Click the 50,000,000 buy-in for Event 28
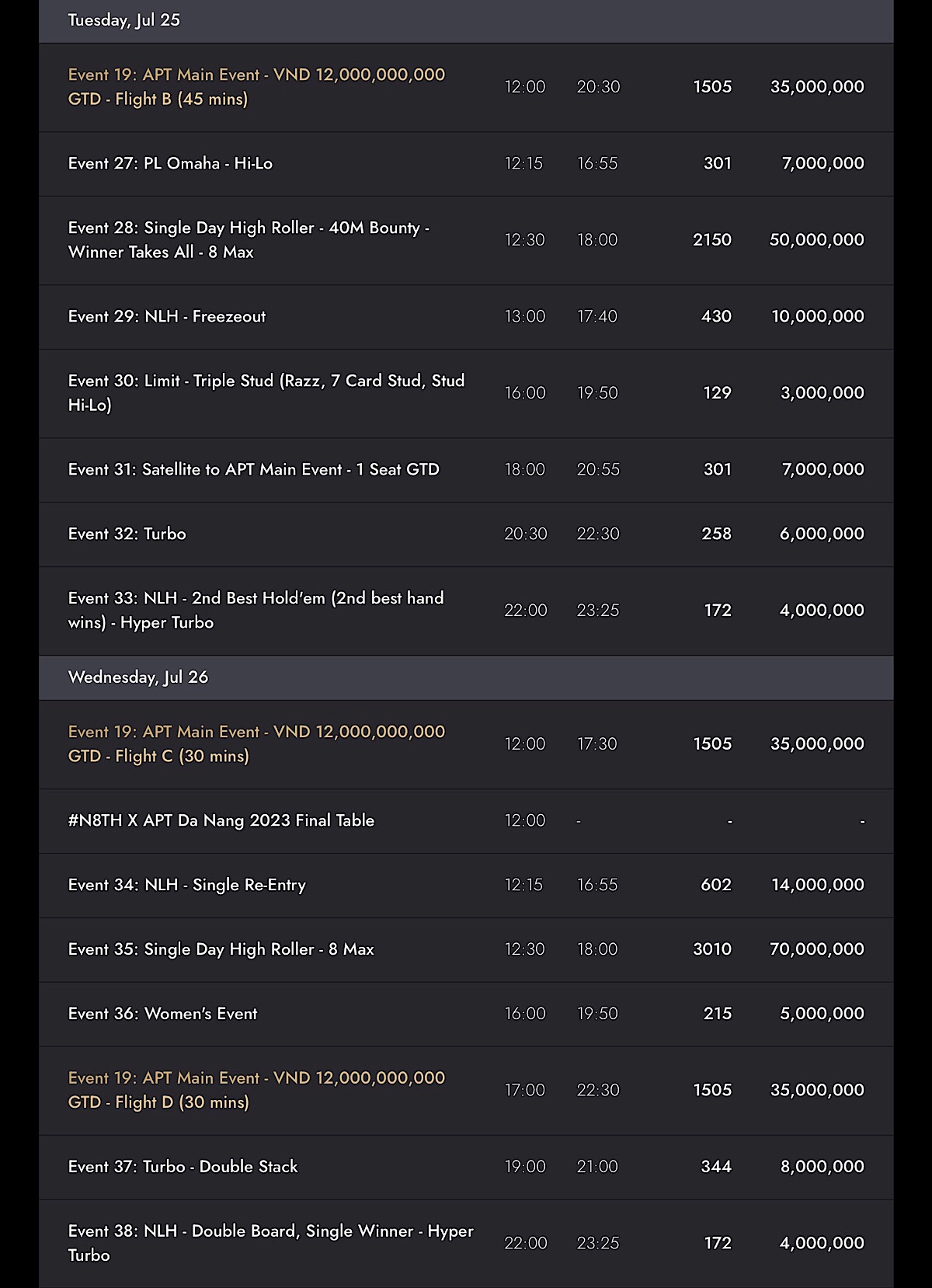Viewport: 932px width, 1288px height. click(816, 240)
